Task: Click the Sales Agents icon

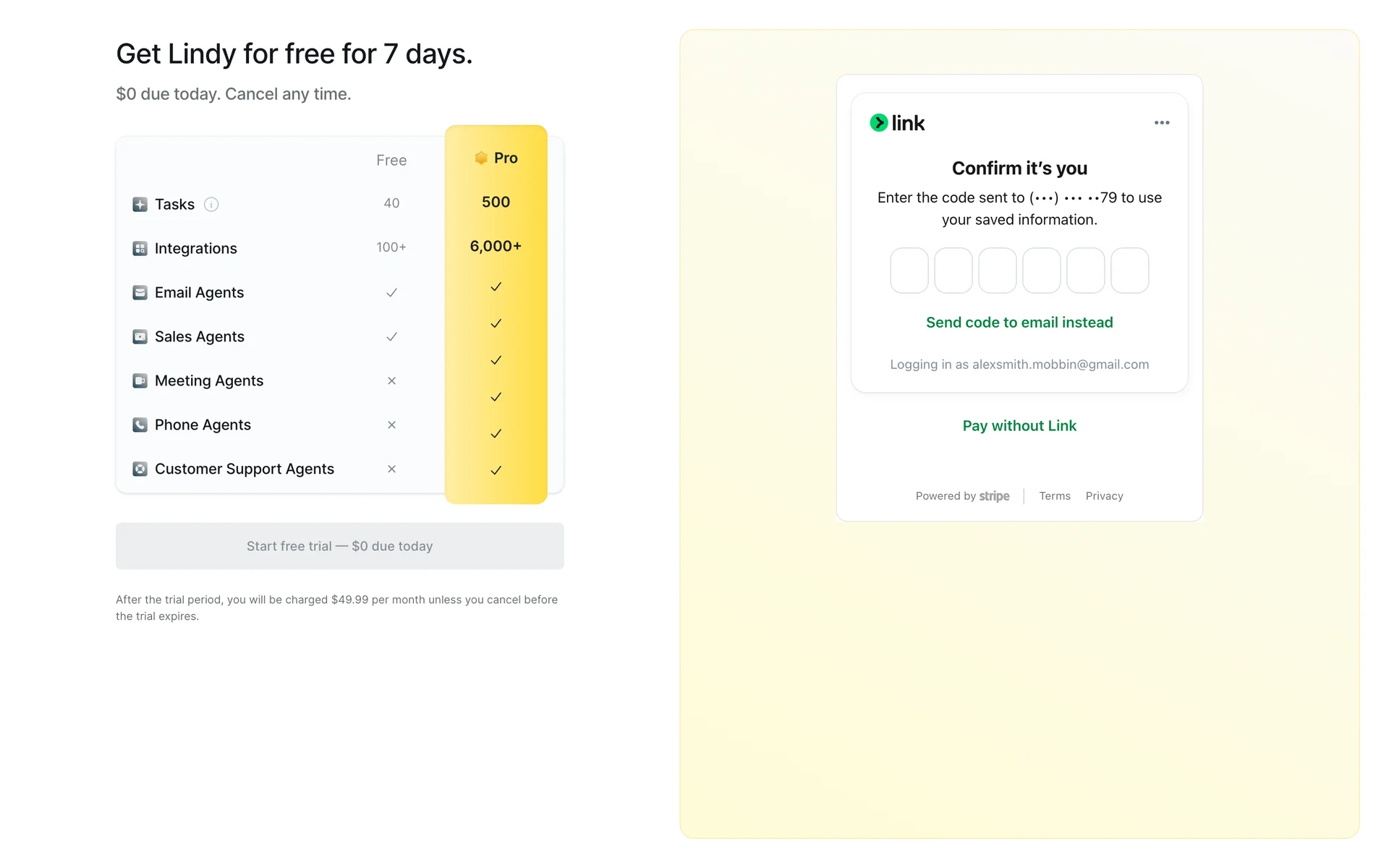Action: pyautogui.click(x=140, y=337)
